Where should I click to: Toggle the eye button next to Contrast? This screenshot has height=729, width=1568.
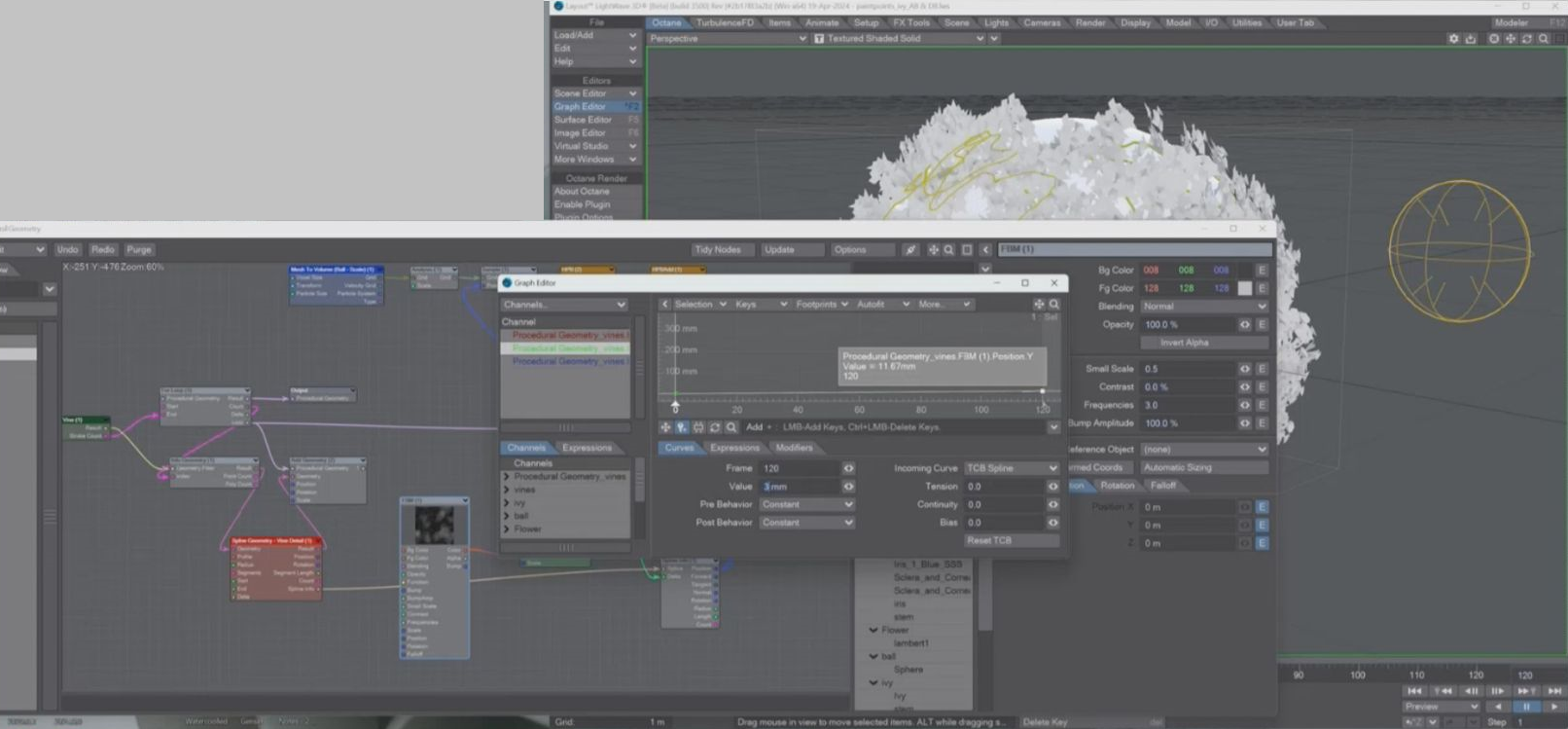(x=1244, y=387)
